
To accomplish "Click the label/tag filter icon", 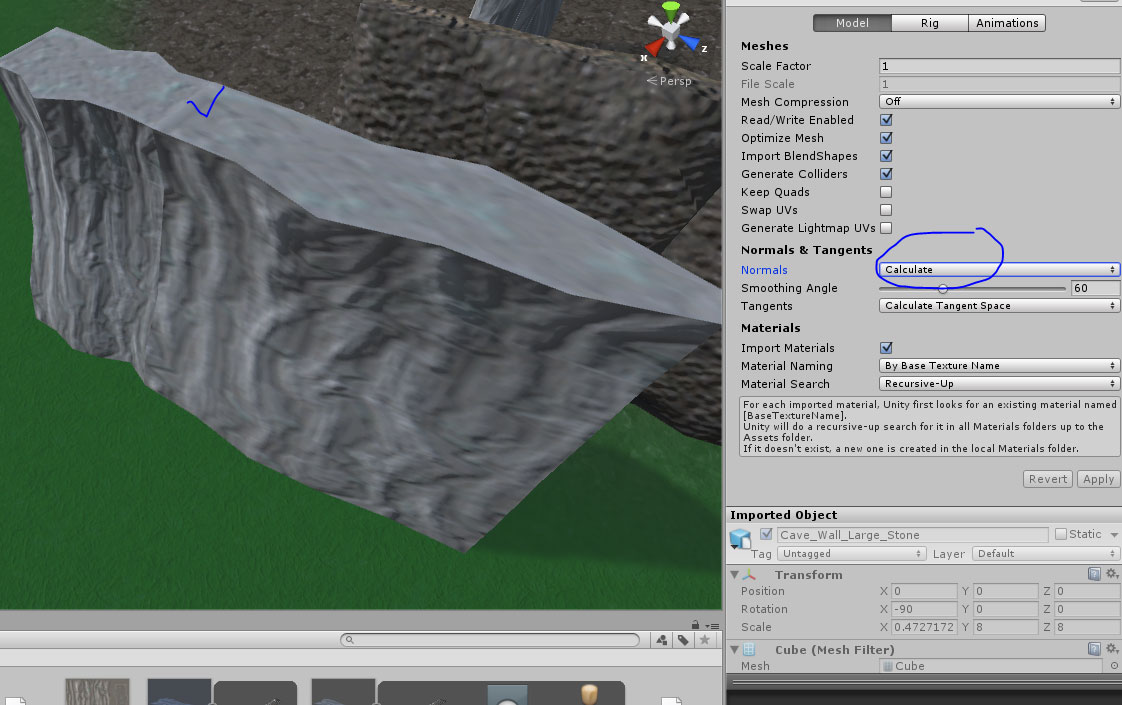I will pos(684,639).
